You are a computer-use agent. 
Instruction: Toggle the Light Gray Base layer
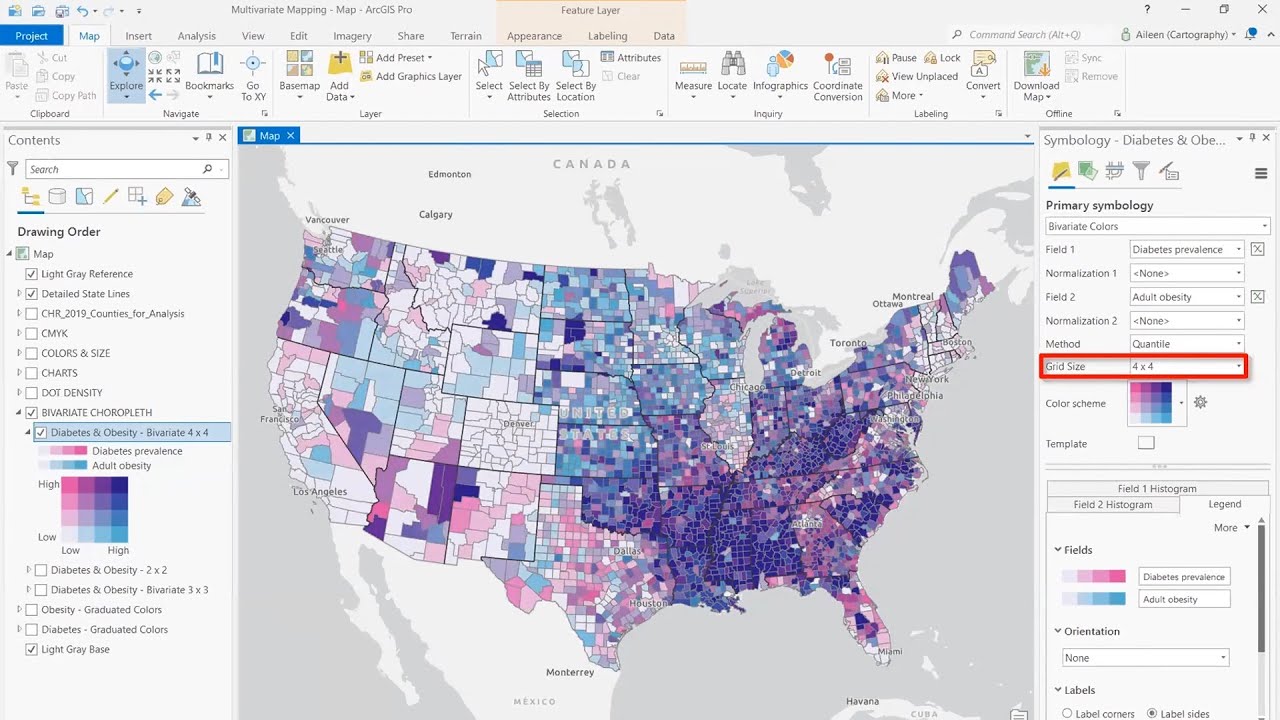click(x=32, y=650)
